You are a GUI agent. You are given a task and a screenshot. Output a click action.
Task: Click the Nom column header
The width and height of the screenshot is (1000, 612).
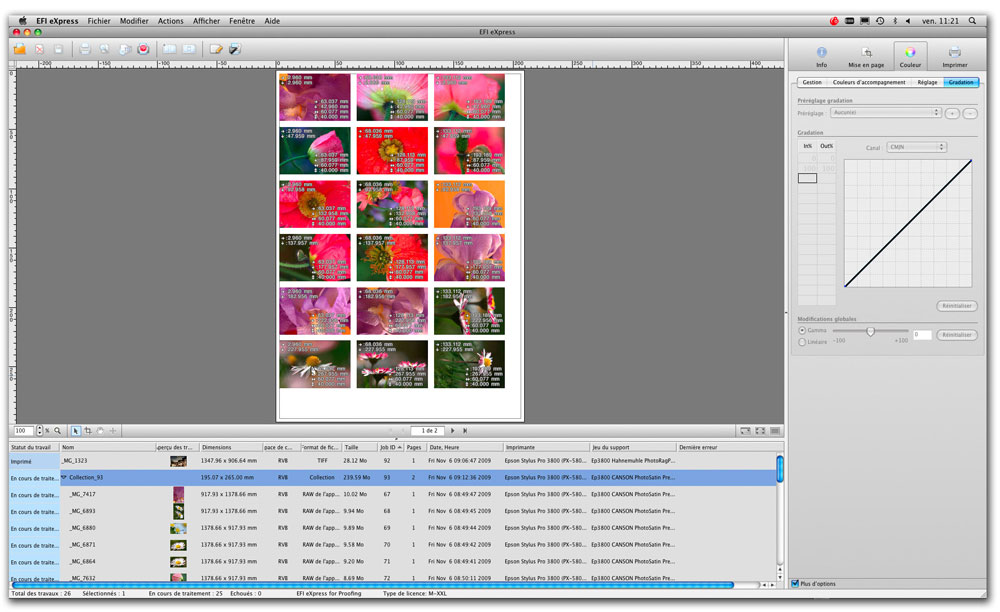108,448
